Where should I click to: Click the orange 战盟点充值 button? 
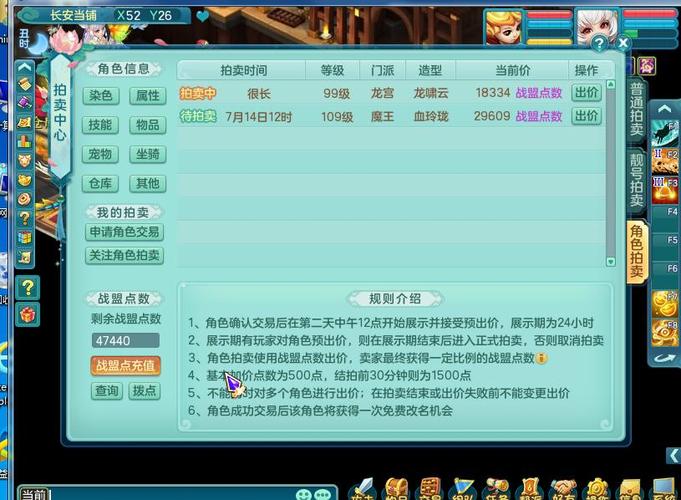[126, 366]
